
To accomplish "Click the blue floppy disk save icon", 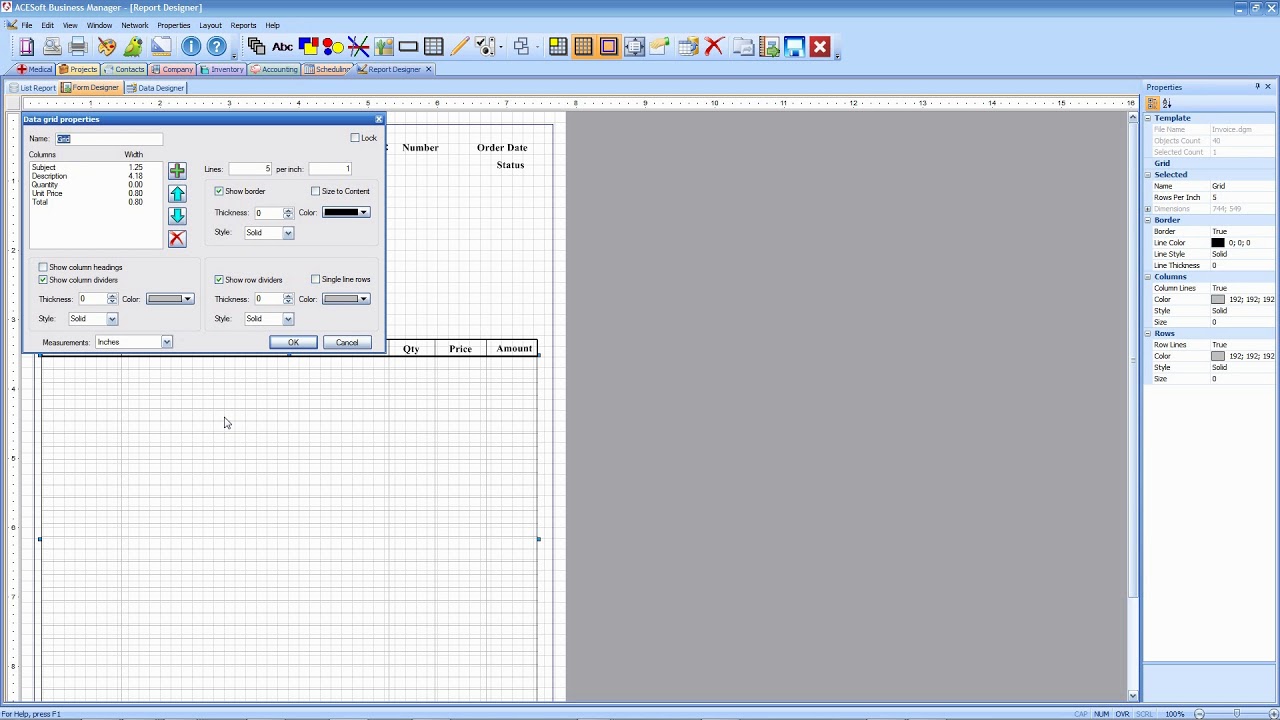I will coord(795,46).
